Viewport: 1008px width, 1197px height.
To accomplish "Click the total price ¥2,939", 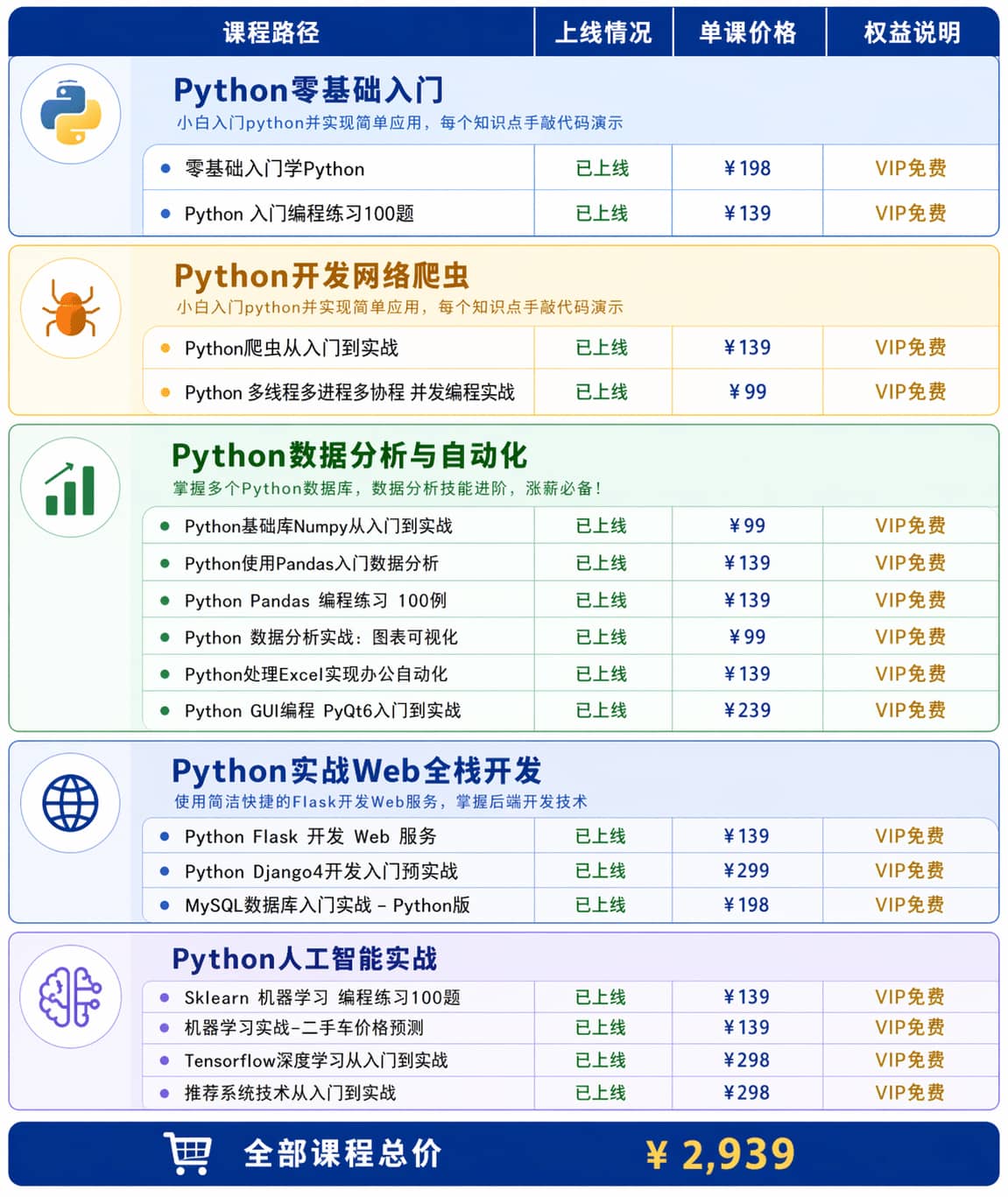I will click(721, 1154).
